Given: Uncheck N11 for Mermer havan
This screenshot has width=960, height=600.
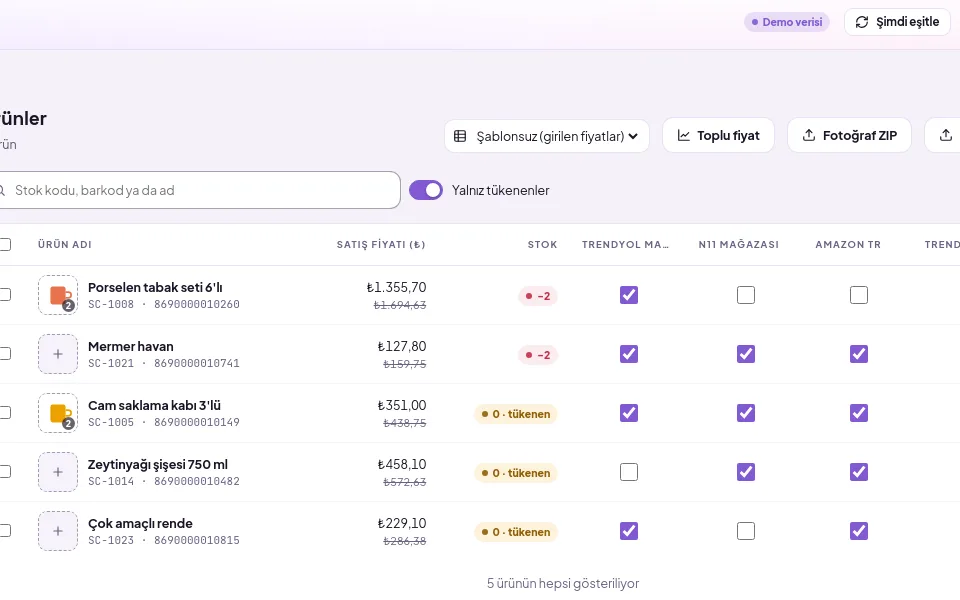Looking at the screenshot, I should tap(746, 354).
